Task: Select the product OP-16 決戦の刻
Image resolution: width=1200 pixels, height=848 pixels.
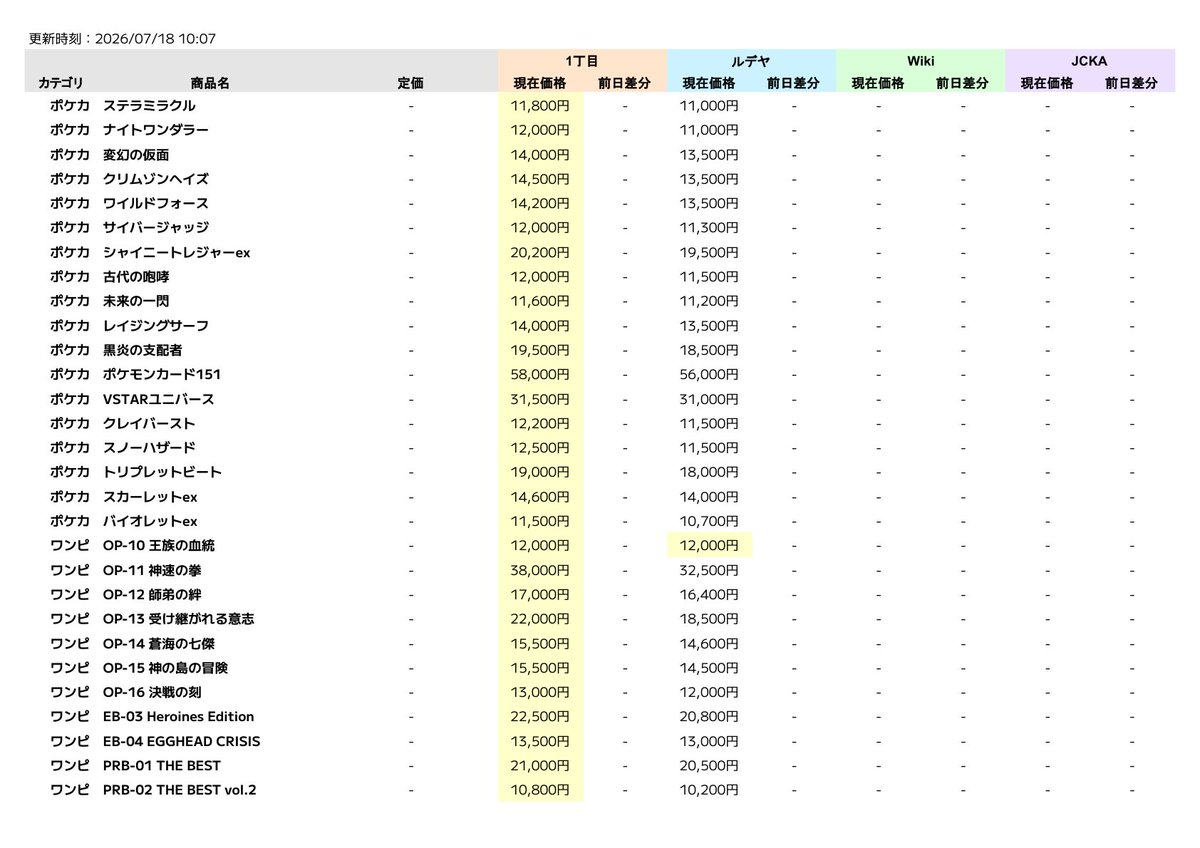Action: 153,692
